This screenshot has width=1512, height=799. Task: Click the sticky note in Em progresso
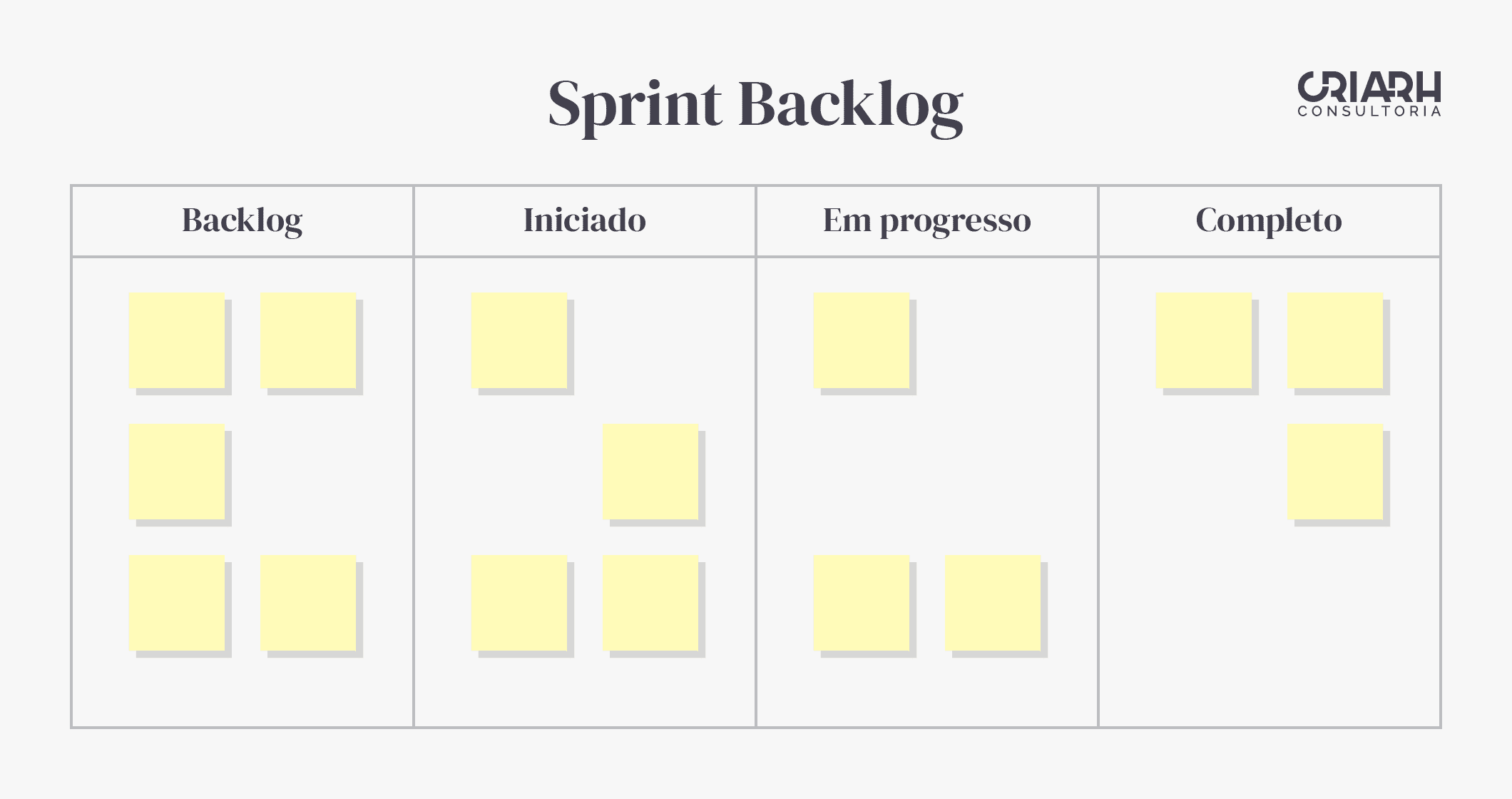click(861, 341)
